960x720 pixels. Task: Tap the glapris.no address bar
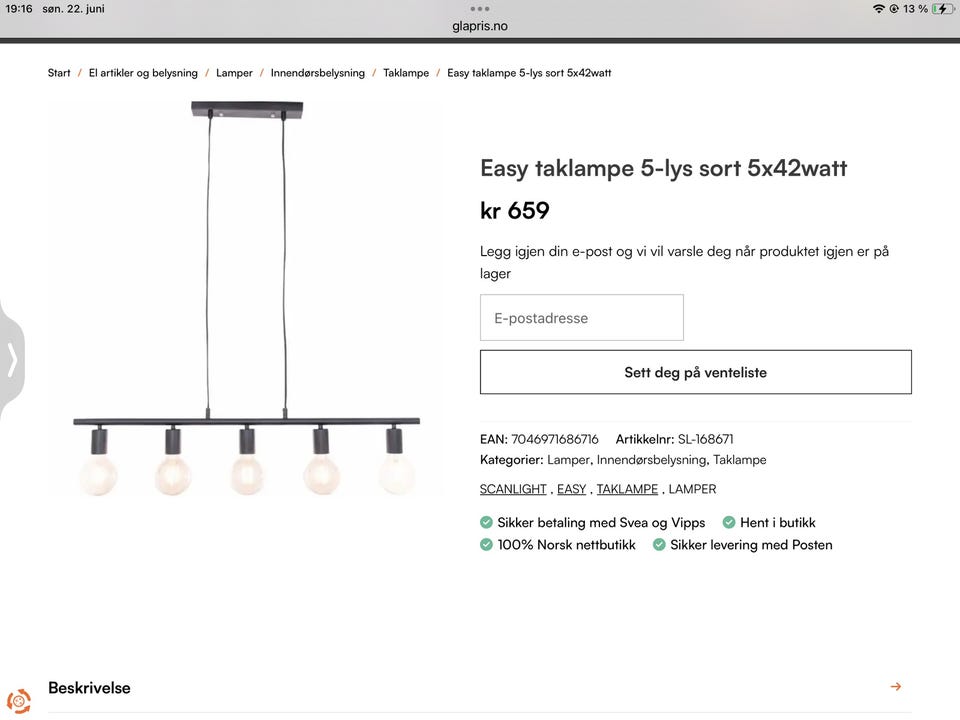pos(480,26)
